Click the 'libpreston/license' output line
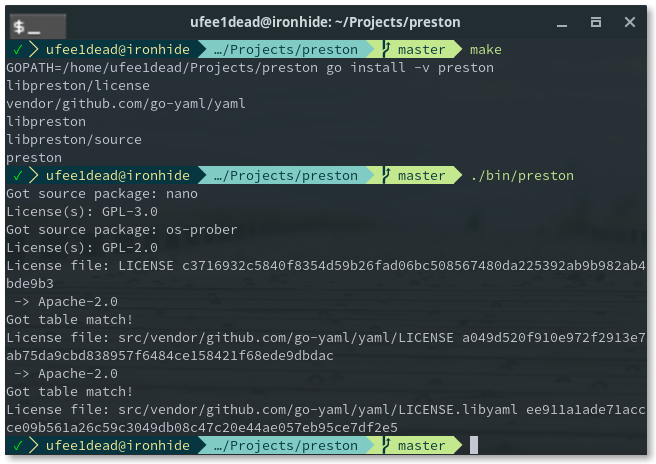This screenshot has height=464, width=656. [x=78, y=86]
